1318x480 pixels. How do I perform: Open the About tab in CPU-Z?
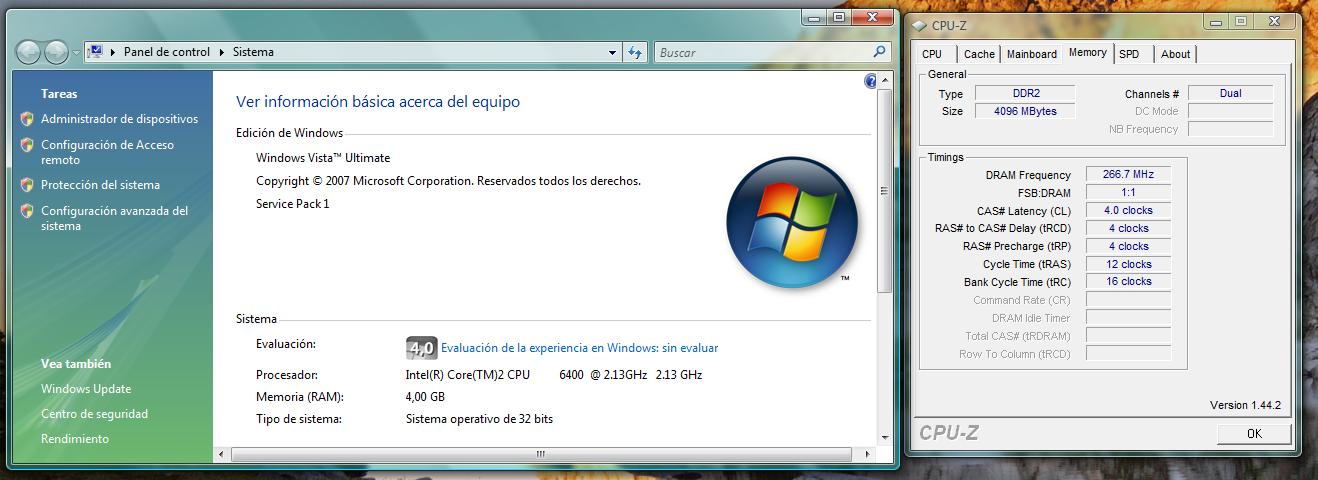pos(1176,54)
